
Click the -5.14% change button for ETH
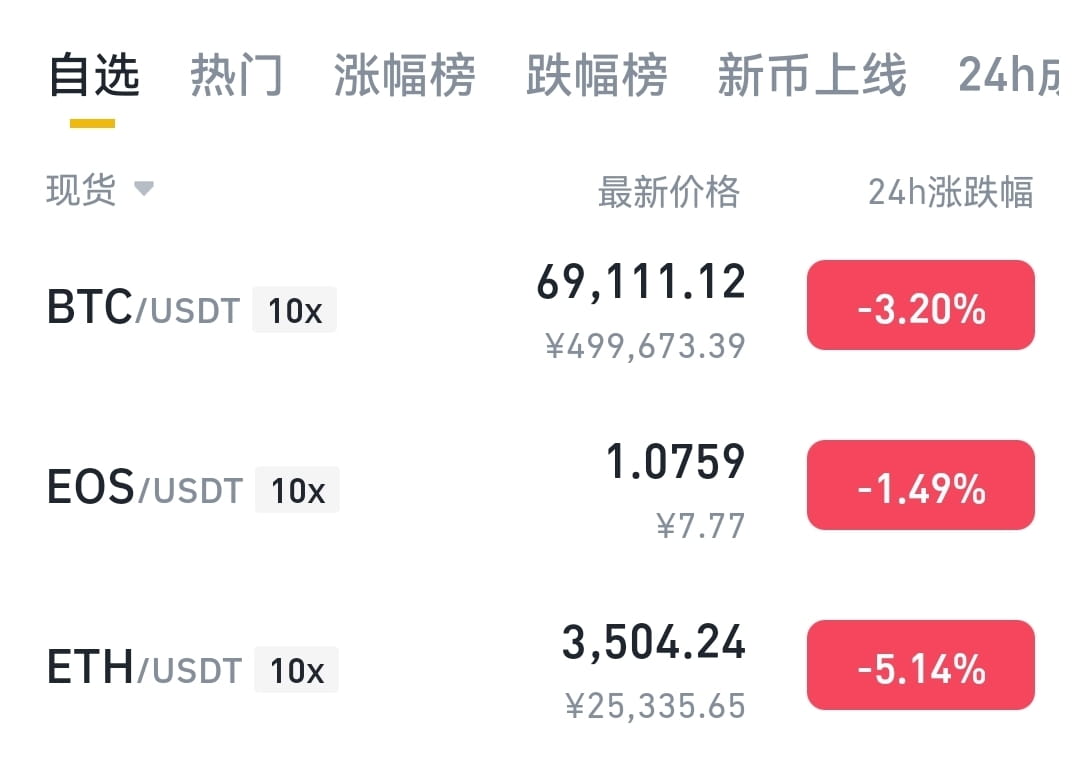[x=920, y=665]
